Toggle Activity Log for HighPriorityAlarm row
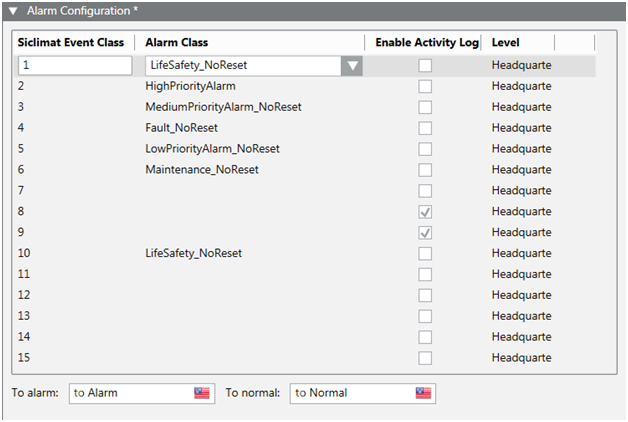The height and width of the screenshot is (422, 628). (x=425, y=87)
